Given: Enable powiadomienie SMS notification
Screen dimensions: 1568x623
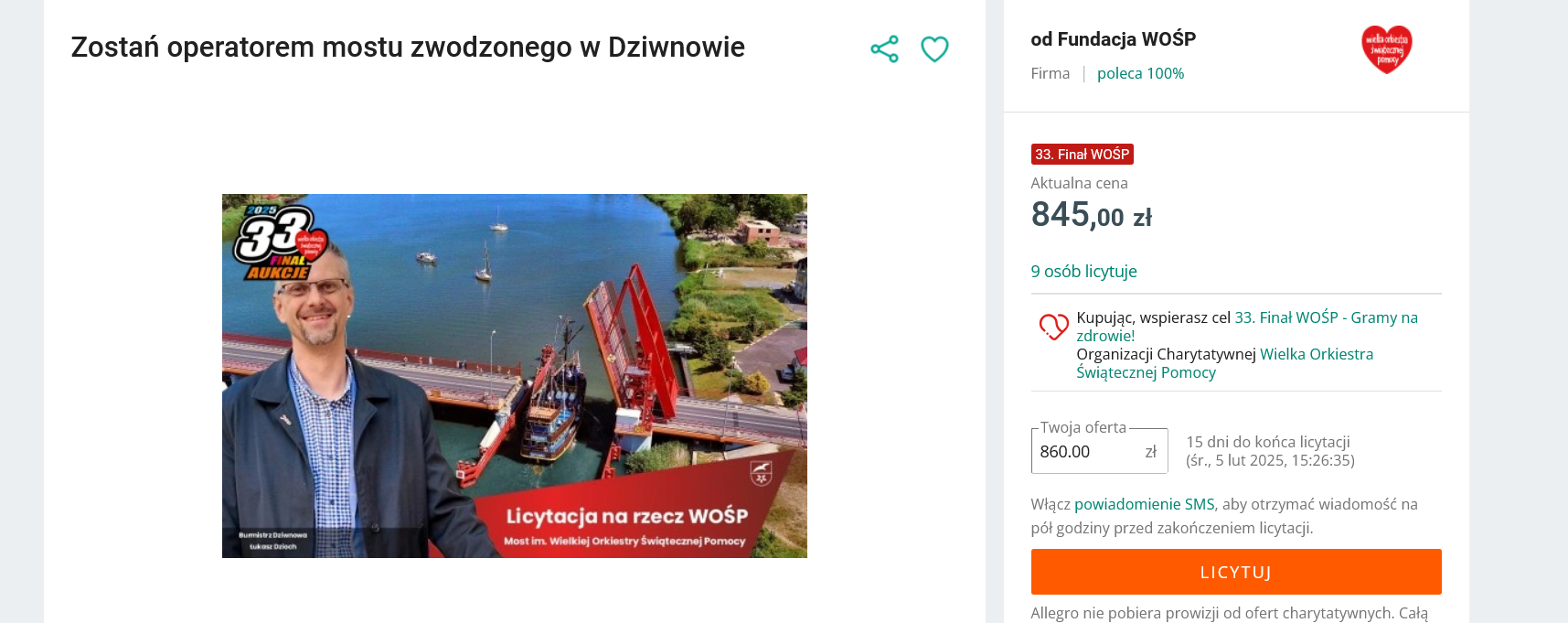Looking at the screenshot, I should (x=1144, y=504).
